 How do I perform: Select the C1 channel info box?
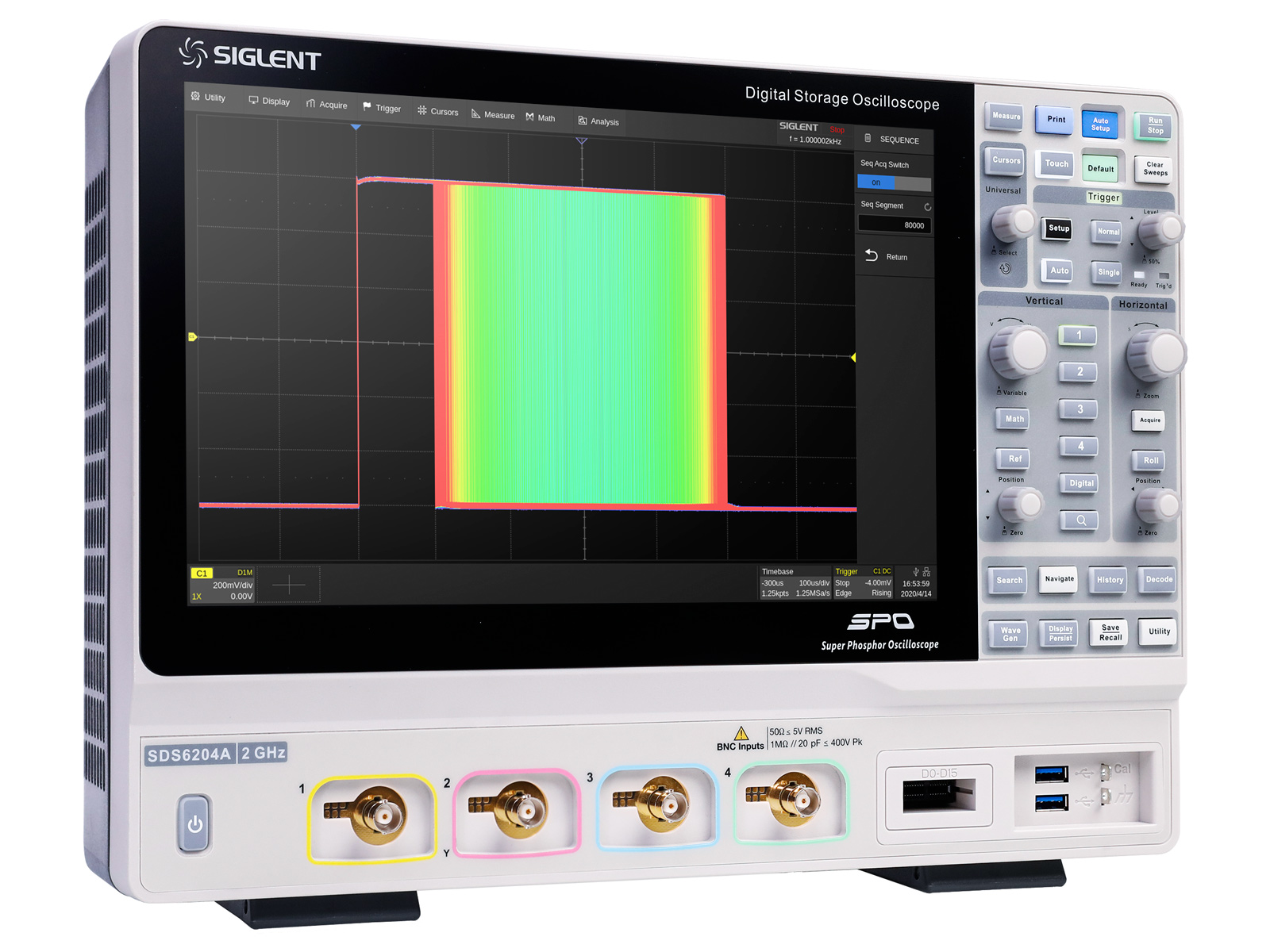(222, 585)
